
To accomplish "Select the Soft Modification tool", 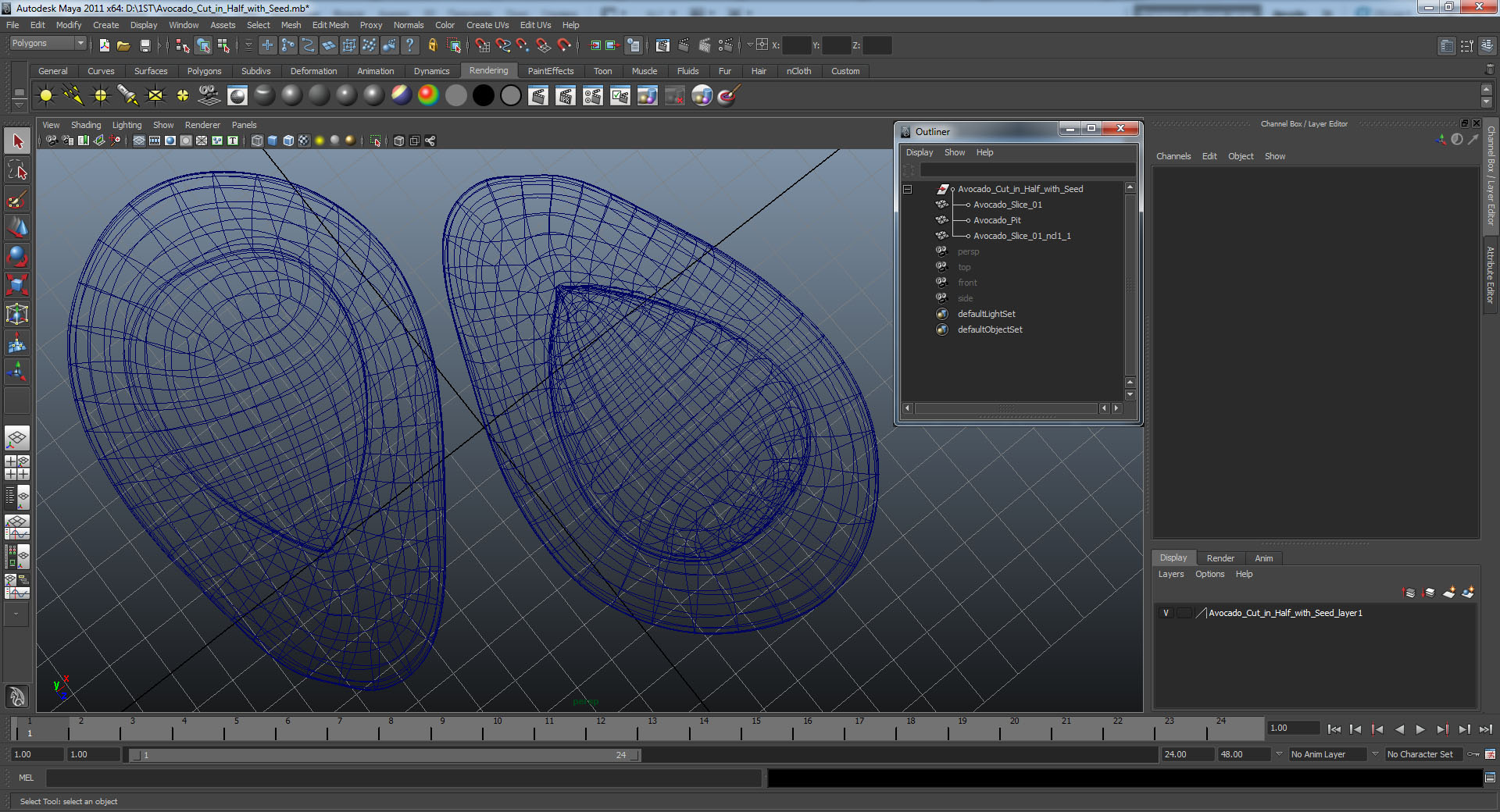I will click(17, 343).
